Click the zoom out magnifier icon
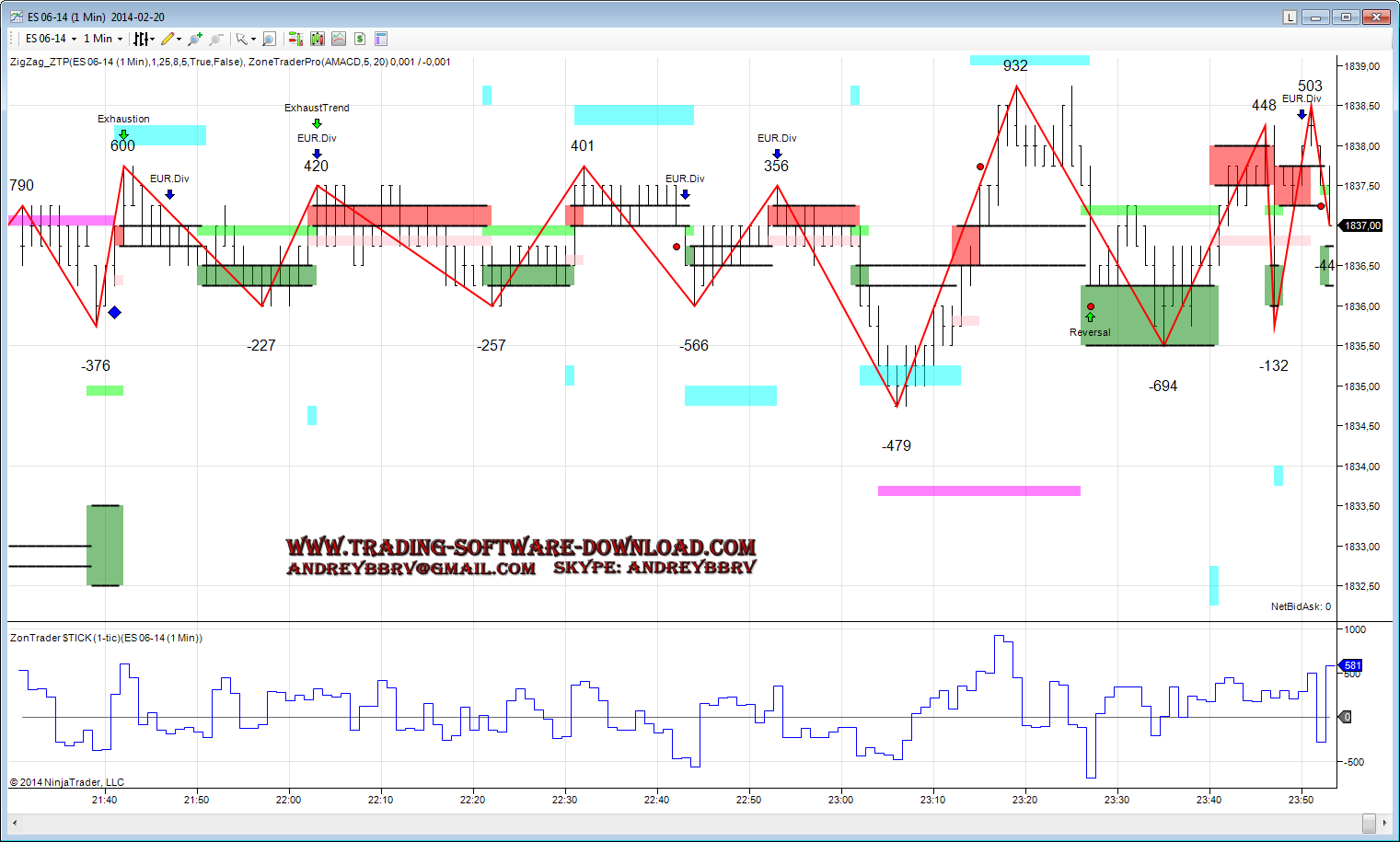The height and width of the screenshot is (842, 1400). pos(215,39)
